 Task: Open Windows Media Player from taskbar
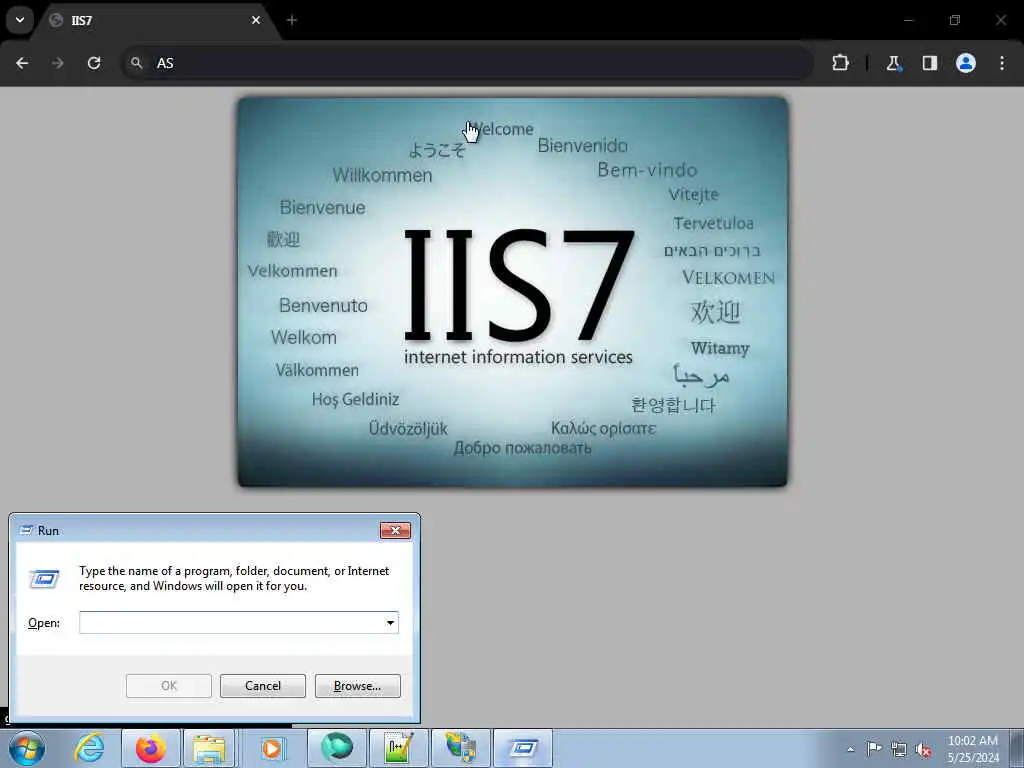coord(272,748)
